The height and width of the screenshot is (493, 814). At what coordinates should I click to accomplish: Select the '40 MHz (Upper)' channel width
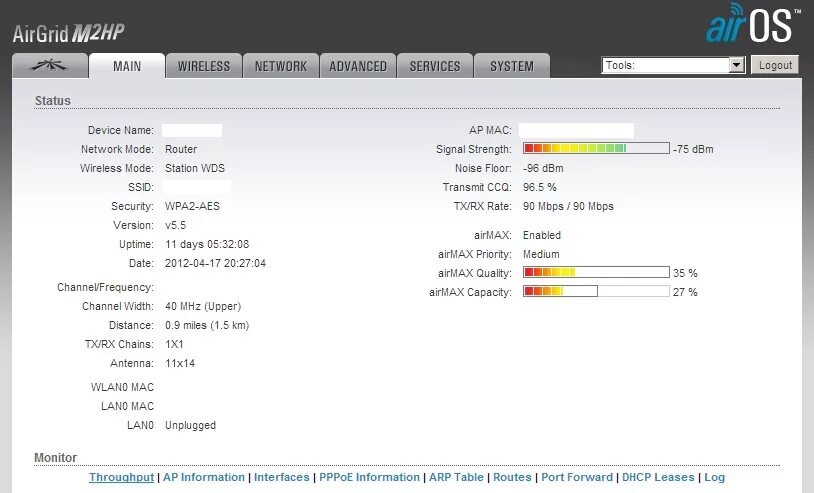point(203,306)
